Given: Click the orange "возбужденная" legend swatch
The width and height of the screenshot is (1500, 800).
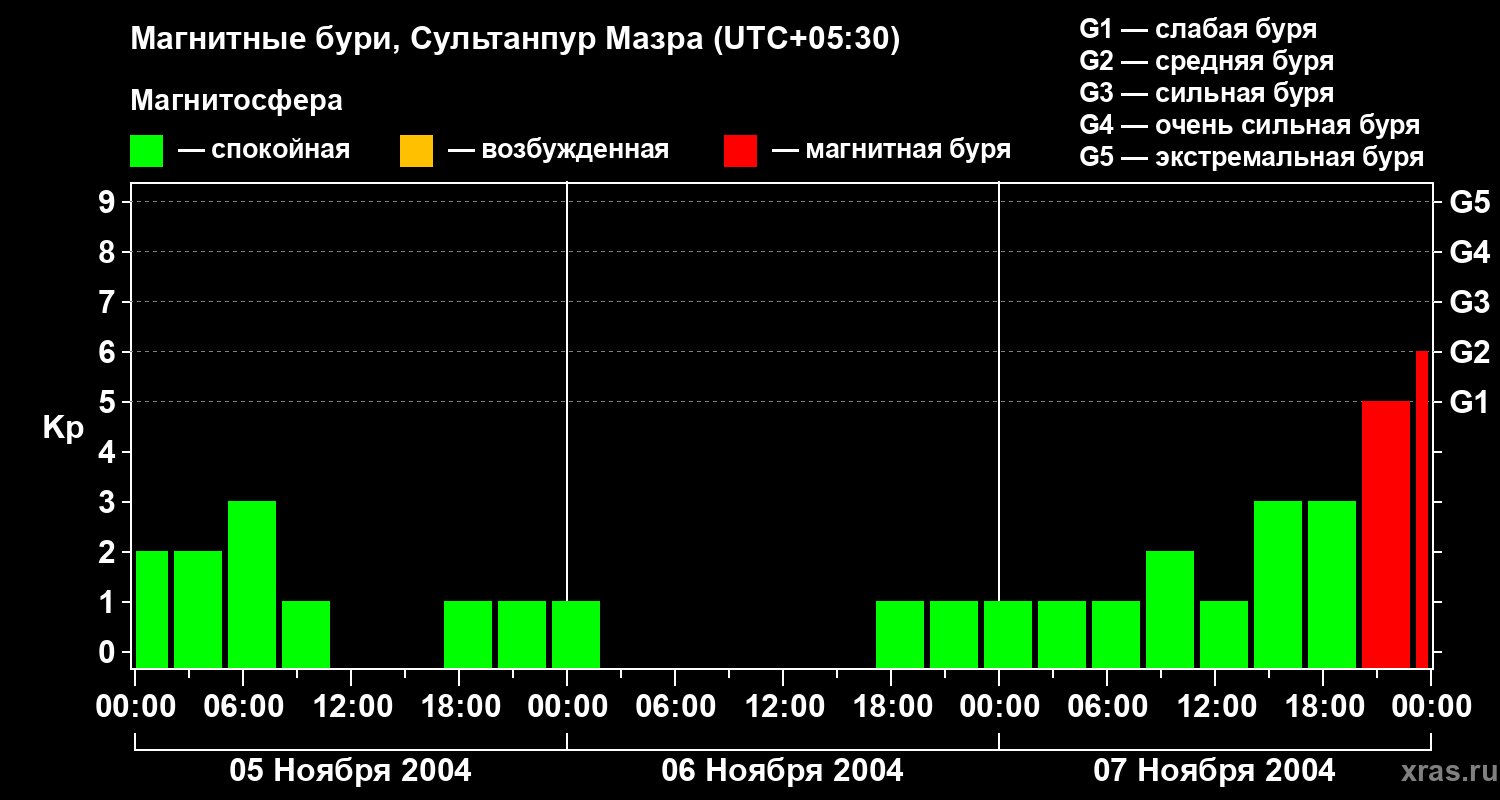Looking at the screenshot, I should click(416, 151).
